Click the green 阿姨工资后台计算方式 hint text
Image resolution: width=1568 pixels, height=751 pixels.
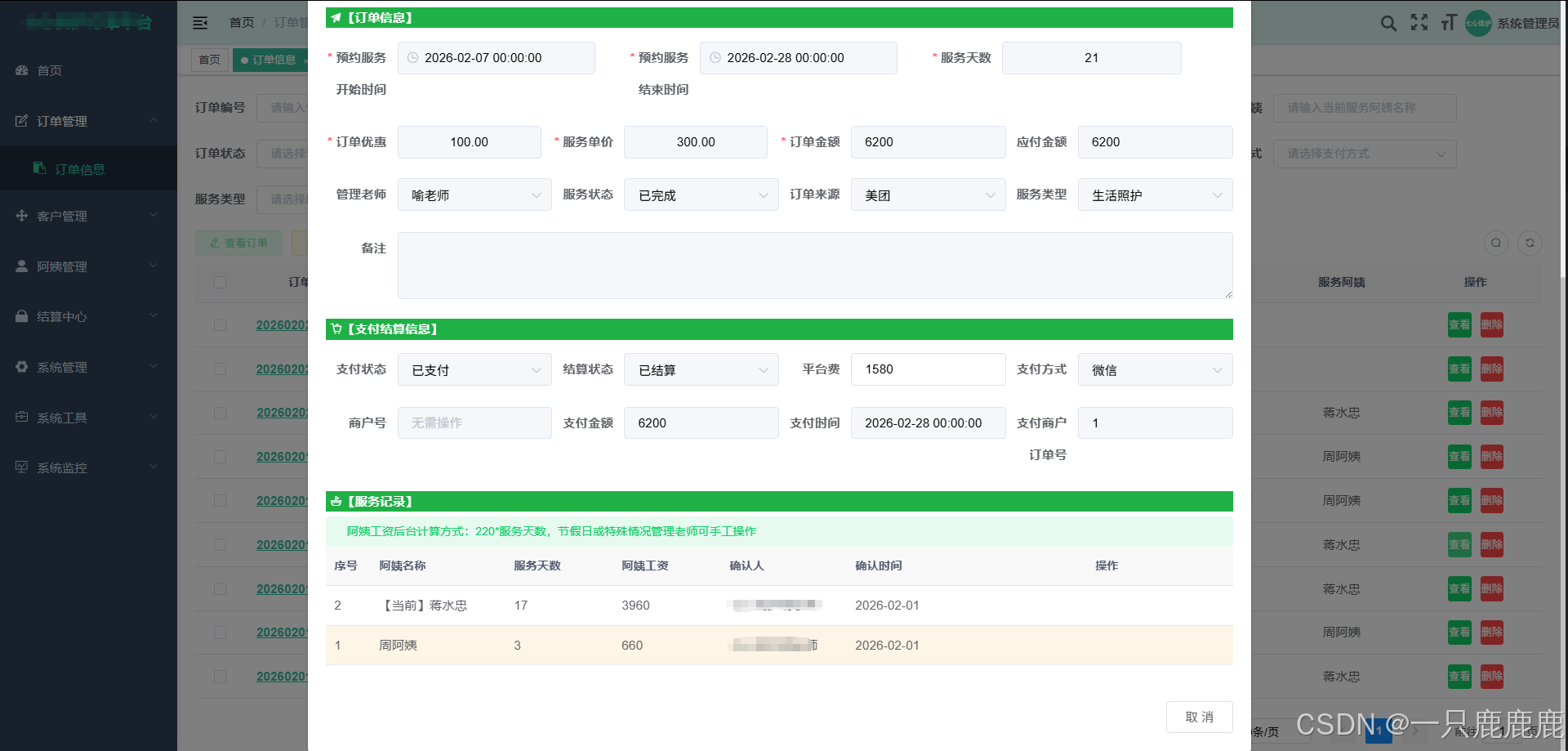click(551, 531)
